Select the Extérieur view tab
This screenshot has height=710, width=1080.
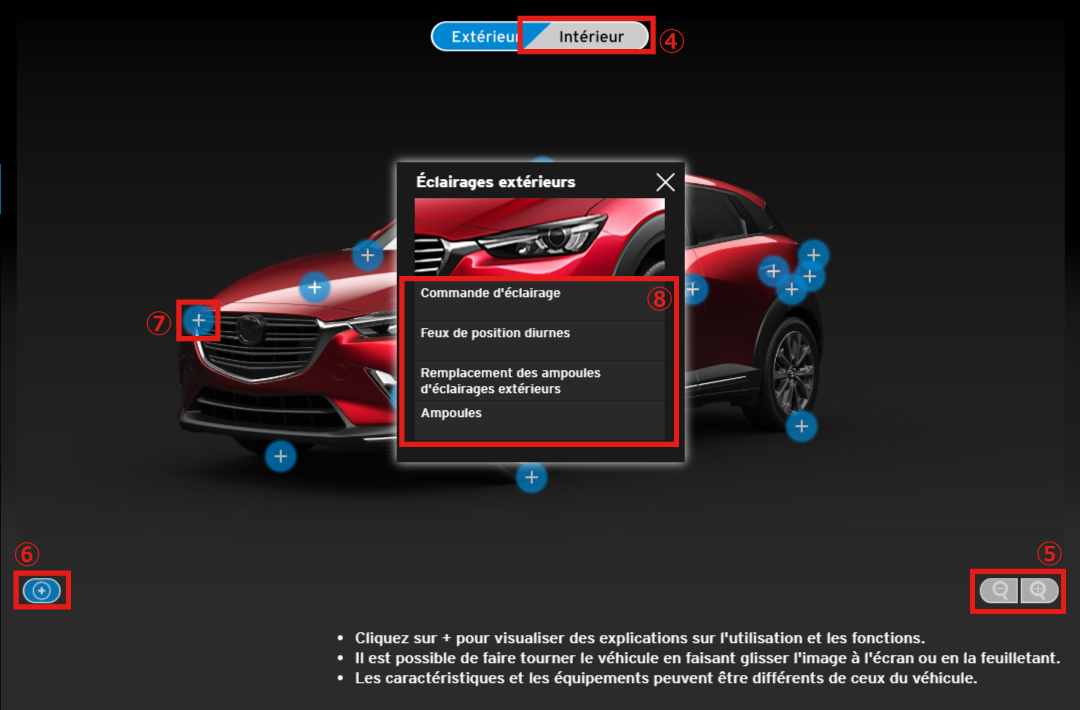click(x=480, y=37)
